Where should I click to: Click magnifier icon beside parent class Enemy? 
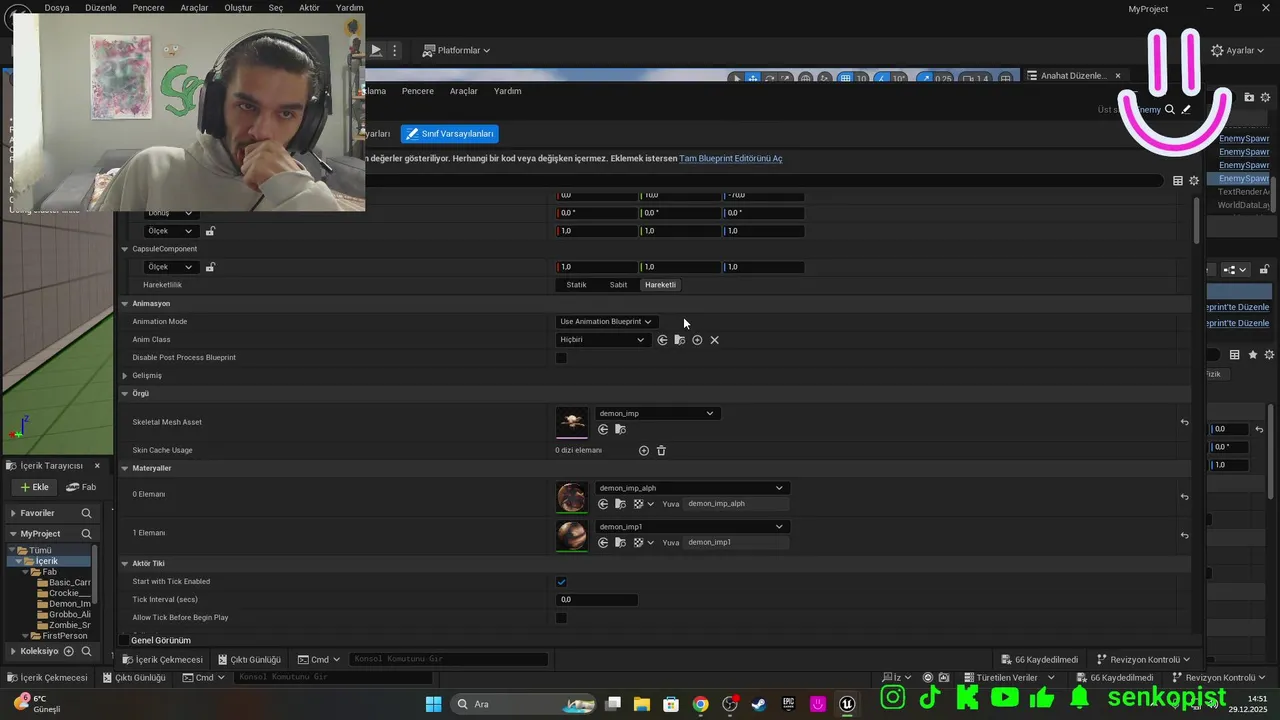(x=1169, y=110)
